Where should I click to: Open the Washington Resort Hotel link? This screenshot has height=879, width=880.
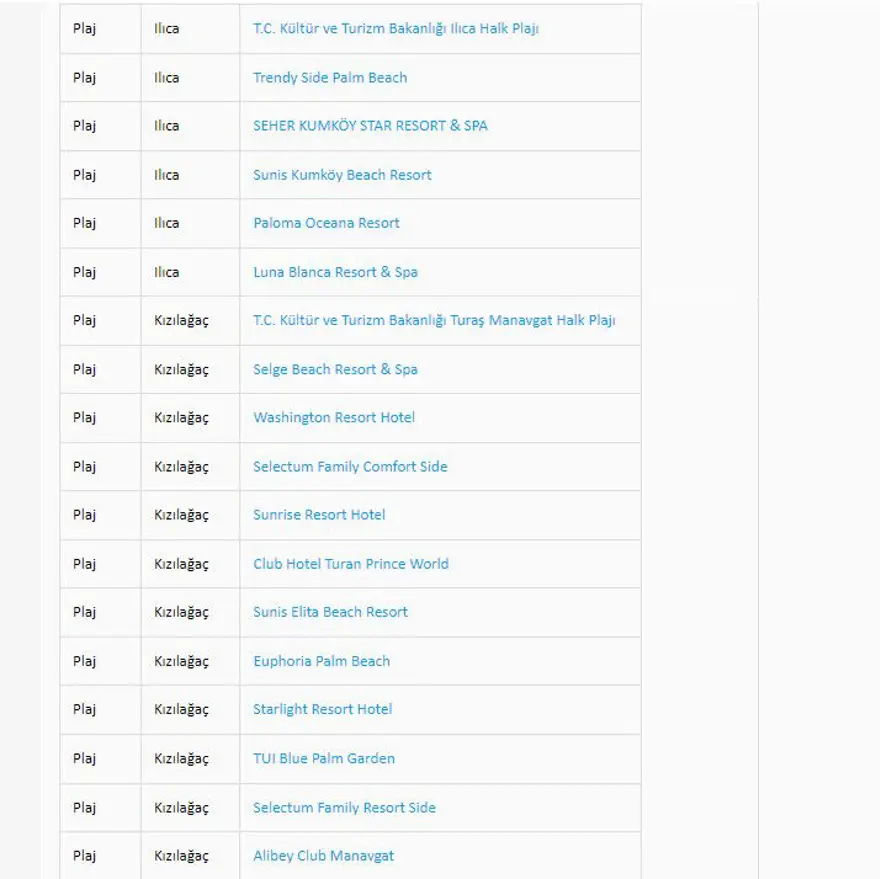(334, 418)
